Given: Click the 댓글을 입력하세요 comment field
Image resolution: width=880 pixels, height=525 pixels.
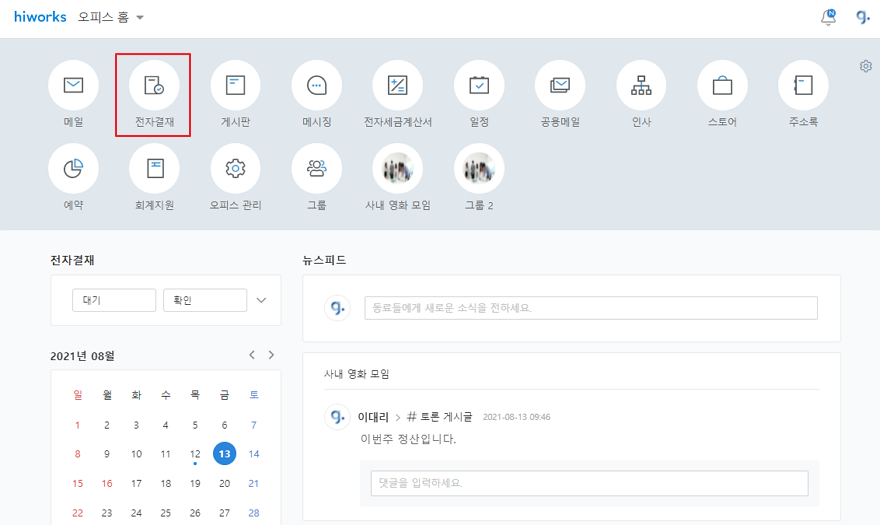Looking at the screenshot, I should click(x=589, y=483).
